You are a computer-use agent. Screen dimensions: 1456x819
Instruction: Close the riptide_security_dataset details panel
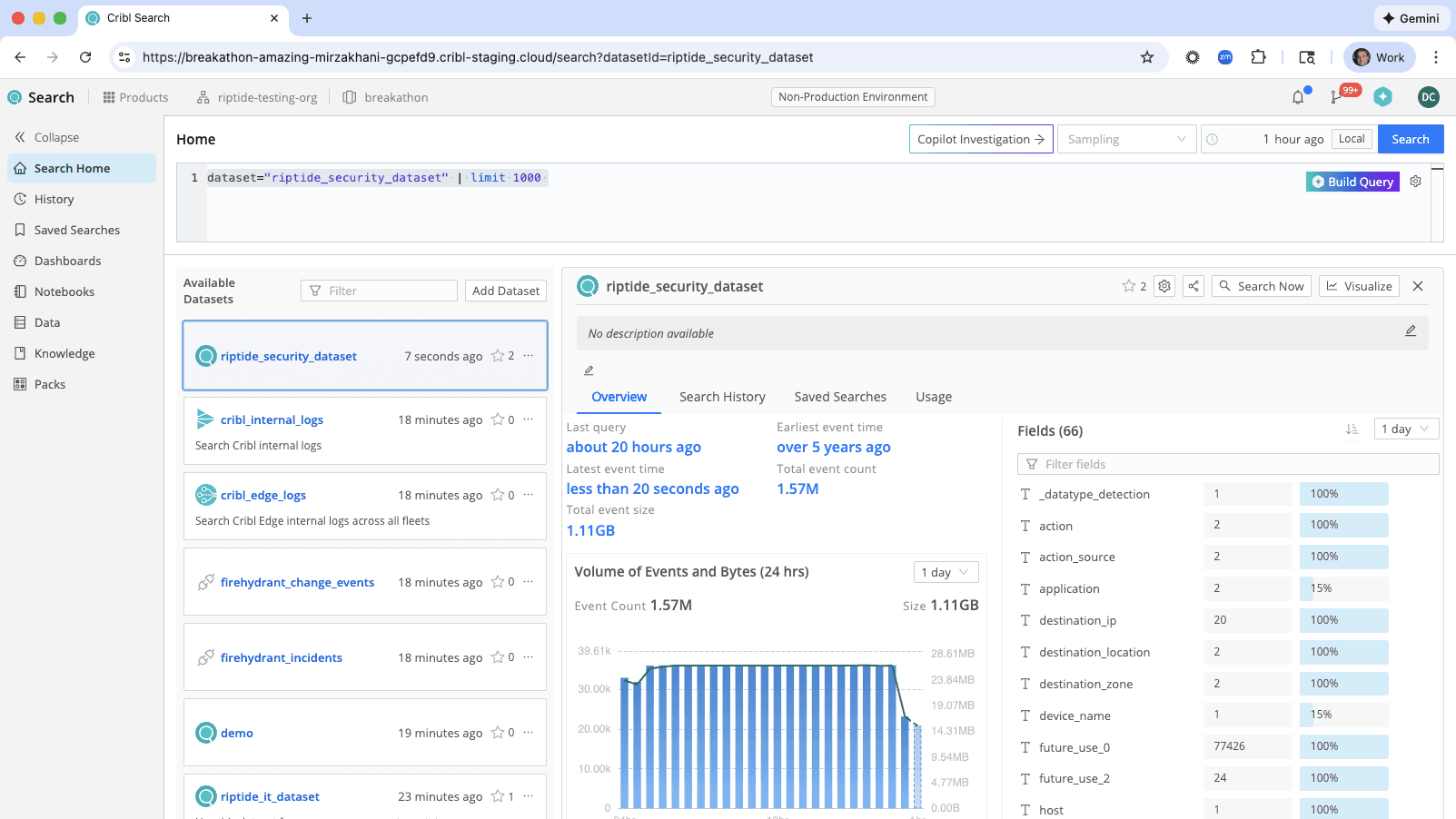click(x=1418, y=286)
